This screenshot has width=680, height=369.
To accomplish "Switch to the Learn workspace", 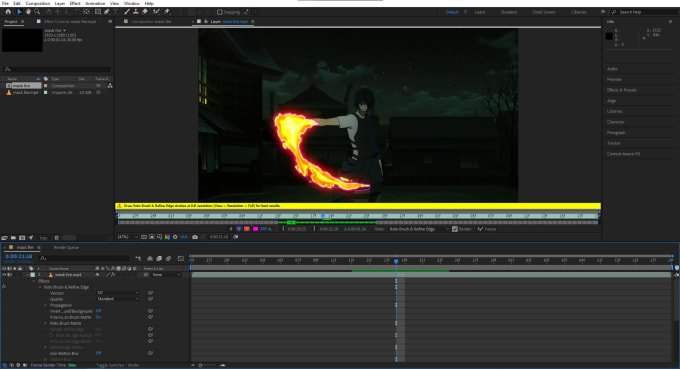I will (480, 12).
